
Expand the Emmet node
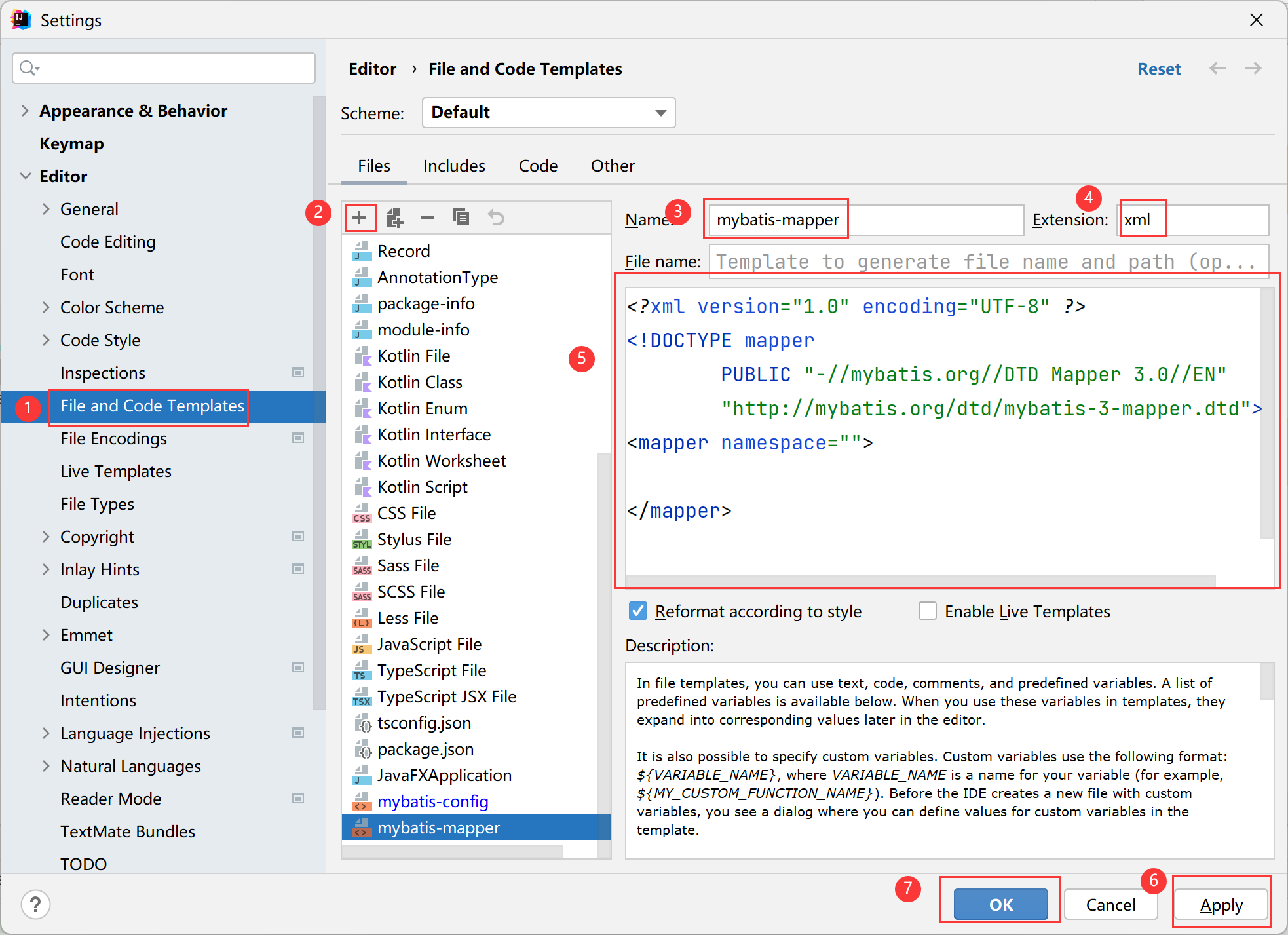click(x=46, y=635)
